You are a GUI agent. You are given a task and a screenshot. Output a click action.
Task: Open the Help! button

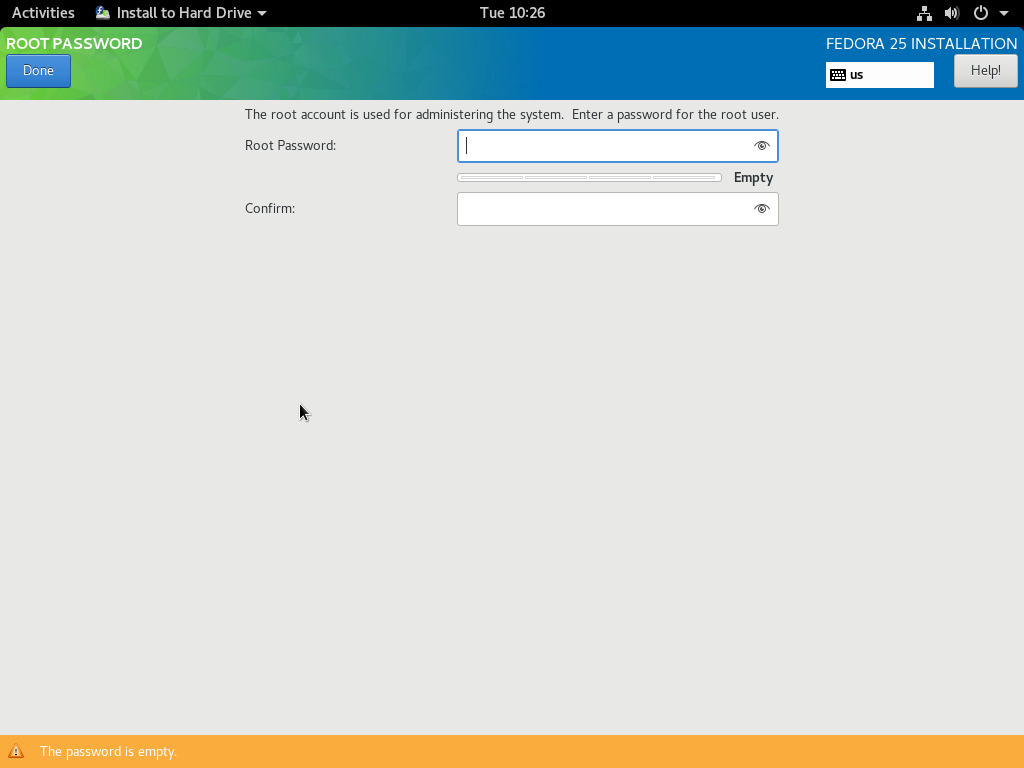coord(985,71)
